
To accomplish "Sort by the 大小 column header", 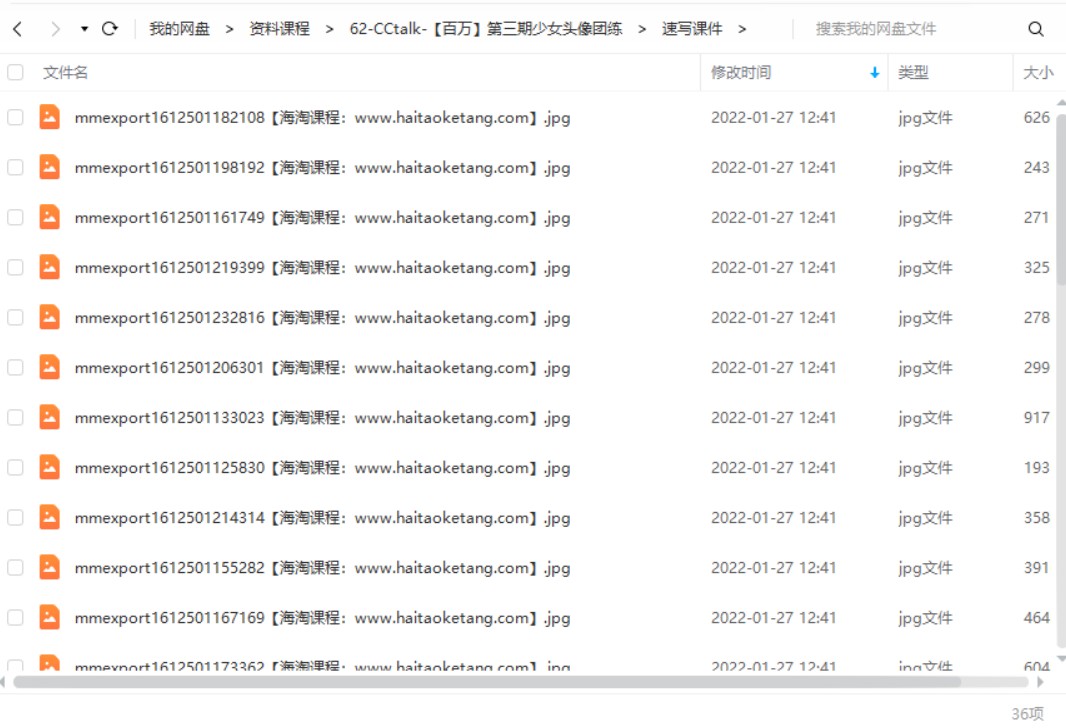I will [1038, 72].
